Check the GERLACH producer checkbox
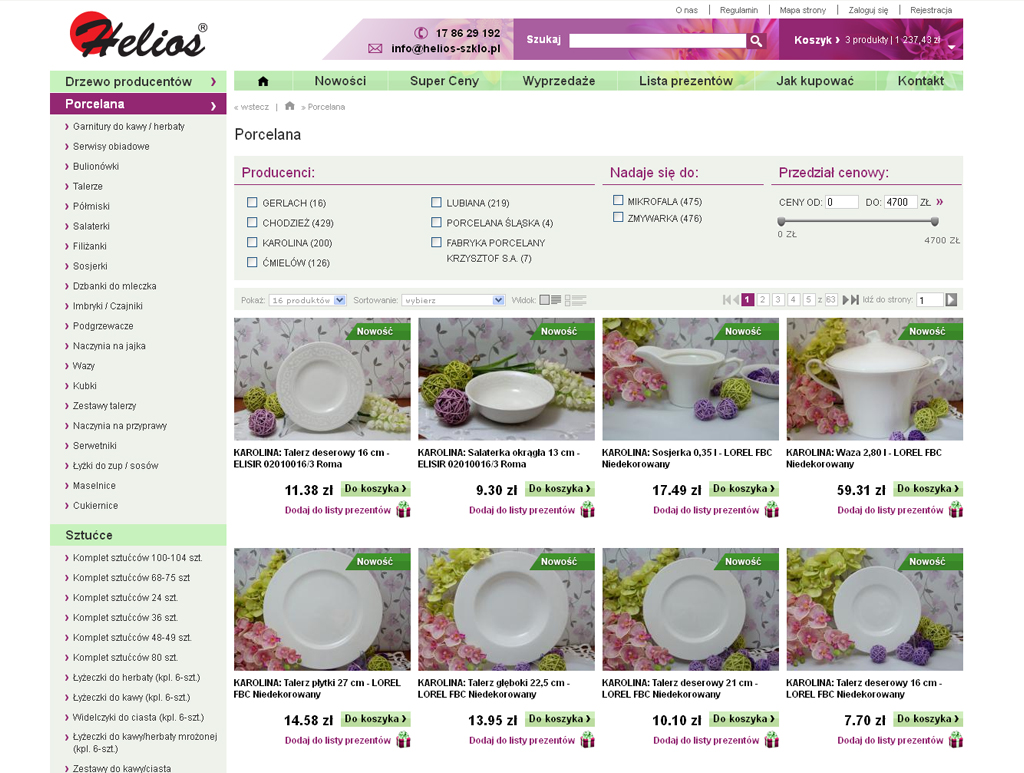 (x=252, y=202)
